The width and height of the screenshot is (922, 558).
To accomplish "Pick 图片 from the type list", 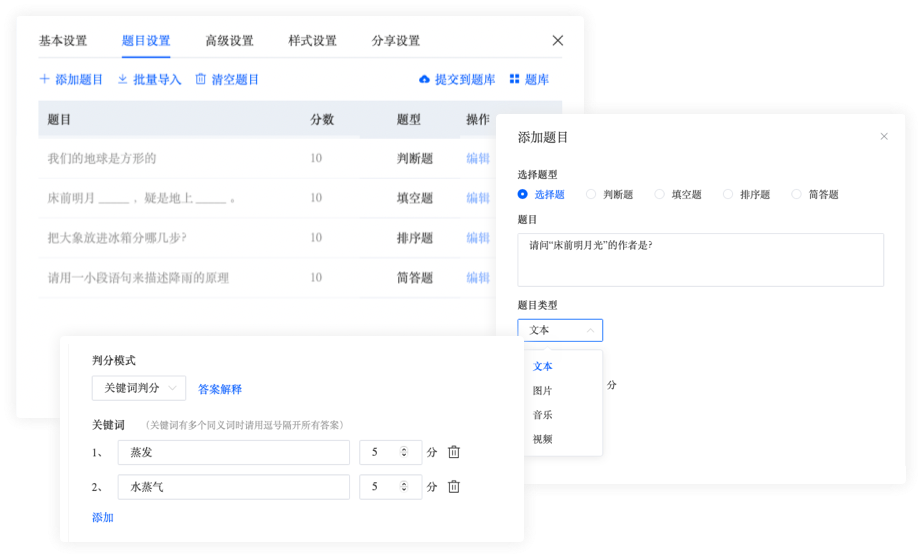I will (x=542, y=390).
